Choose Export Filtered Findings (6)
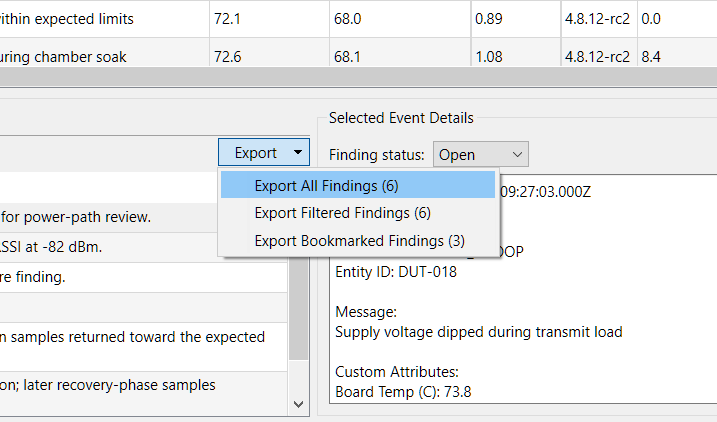The height and width of the screenshot is (422, 717). (x=358, y=213)
